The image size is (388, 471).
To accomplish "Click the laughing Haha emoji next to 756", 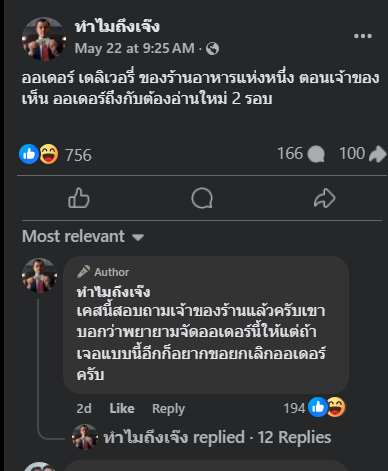I will point(49,154).
